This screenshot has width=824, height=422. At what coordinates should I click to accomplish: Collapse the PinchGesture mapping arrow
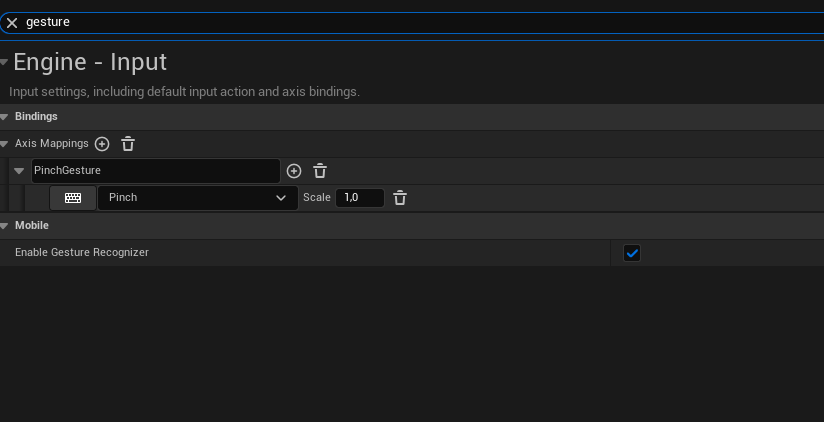(19, 171)
